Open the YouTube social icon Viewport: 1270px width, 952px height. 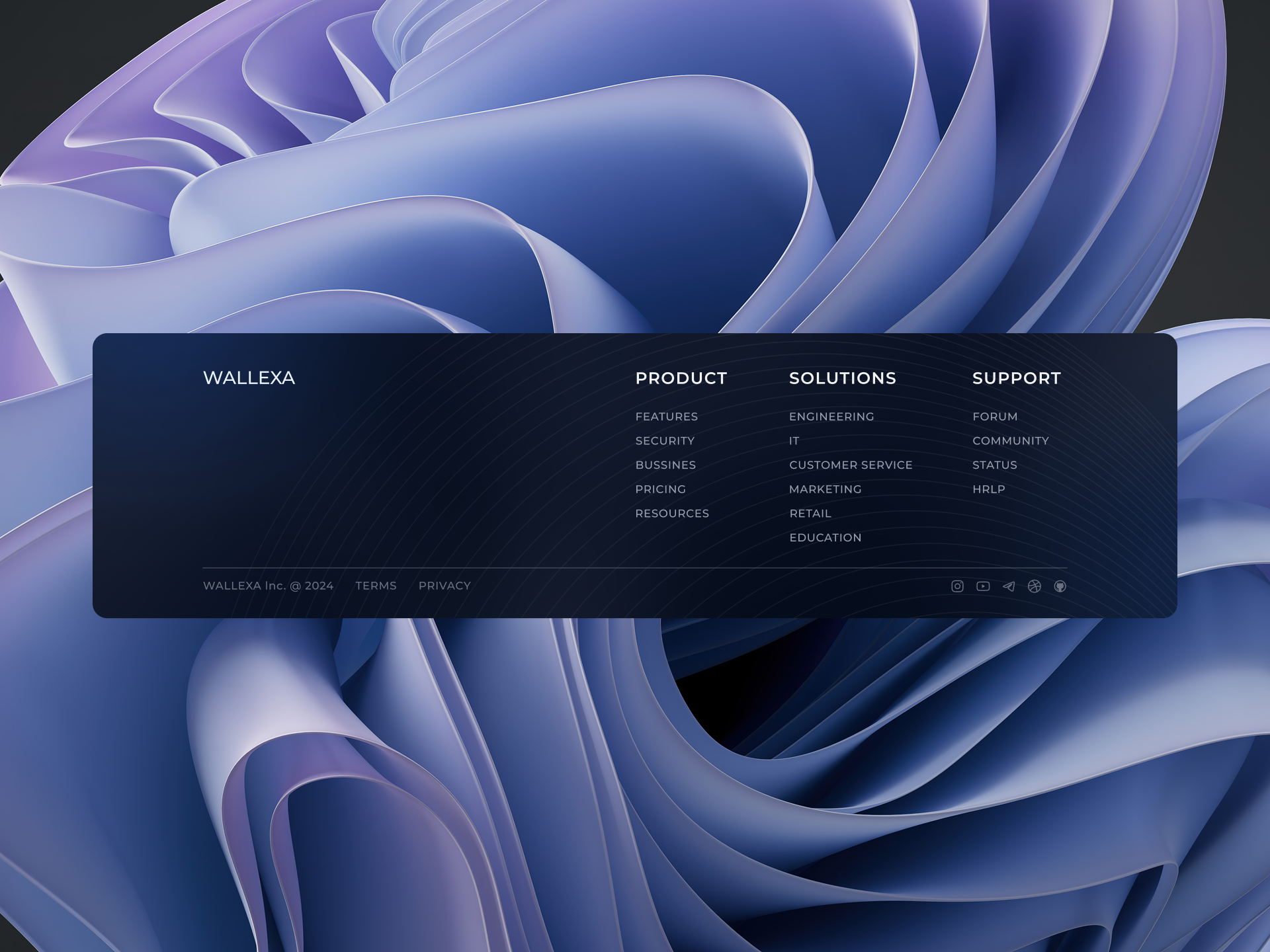(983, 586)
